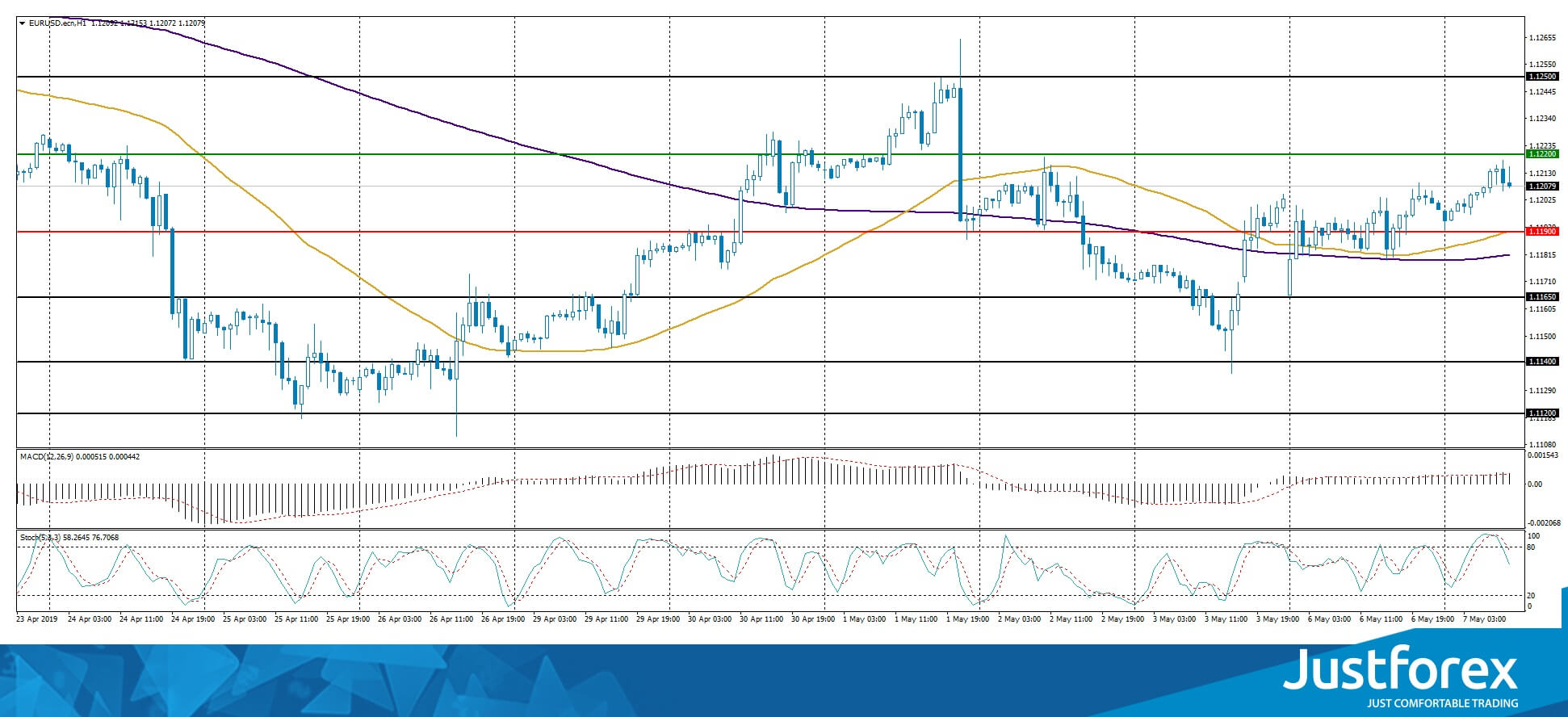Click the 80 level on Stochastic scale
Viewport: 1568px width, 717px height.
[1531, 547]
